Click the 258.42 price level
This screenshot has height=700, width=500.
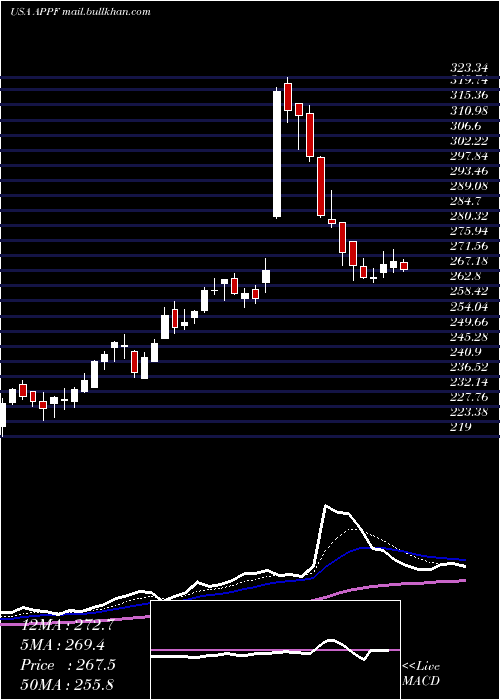pos(469,292)
